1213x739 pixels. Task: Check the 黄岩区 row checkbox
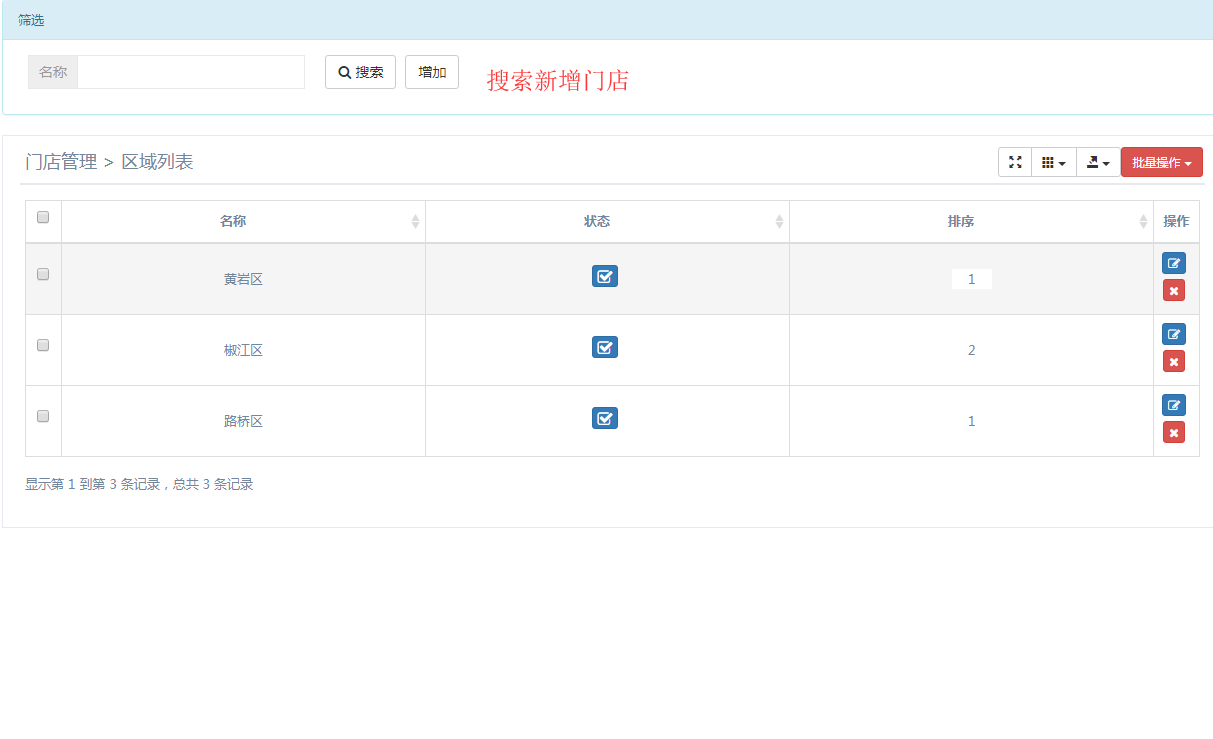coord(43,274)
